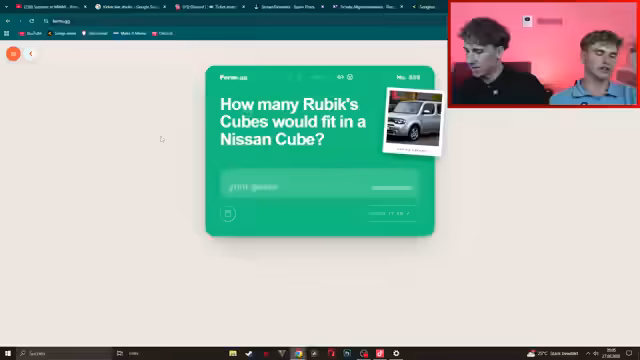Switch to the first YouTube browser tab
The width and height of the screenshot is (640, 360).
click(x=48, y=7)
